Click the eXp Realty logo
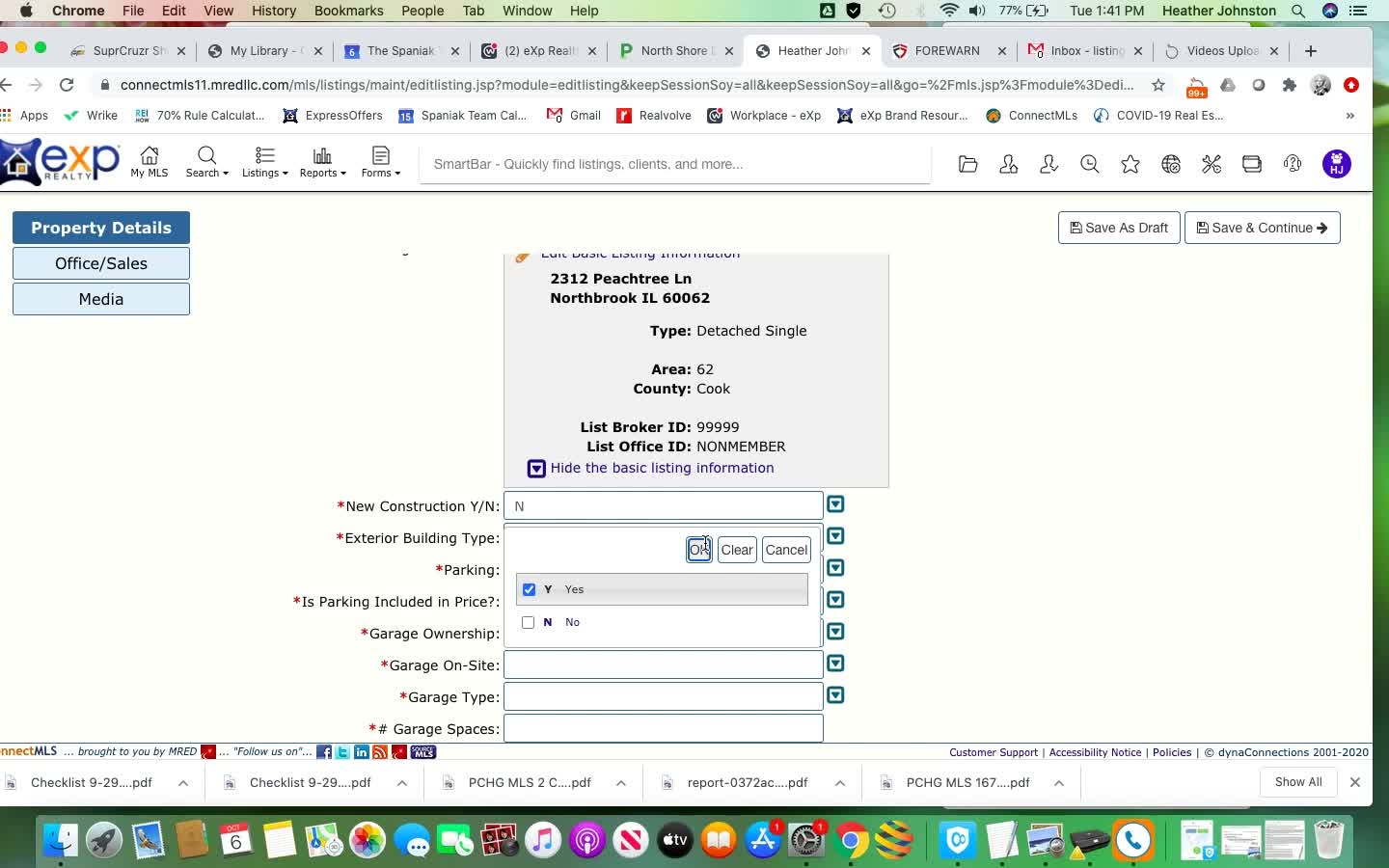1389x868 pixels. click(x=60, y=162)
